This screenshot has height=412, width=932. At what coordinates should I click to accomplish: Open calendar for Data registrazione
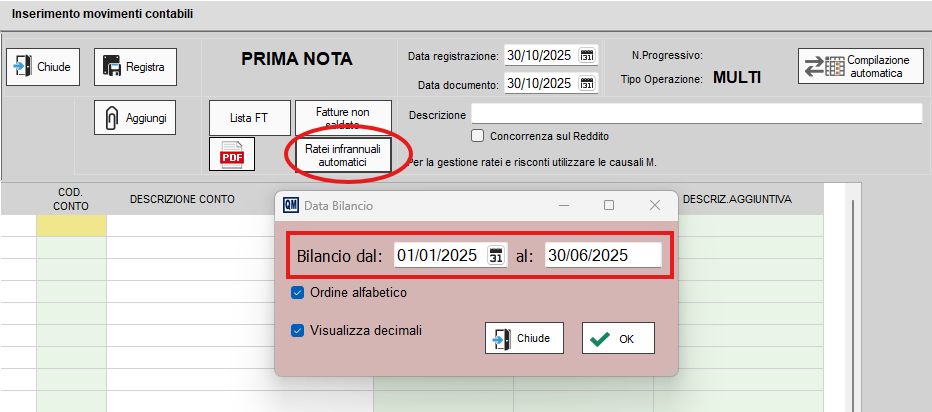(587, 55)
